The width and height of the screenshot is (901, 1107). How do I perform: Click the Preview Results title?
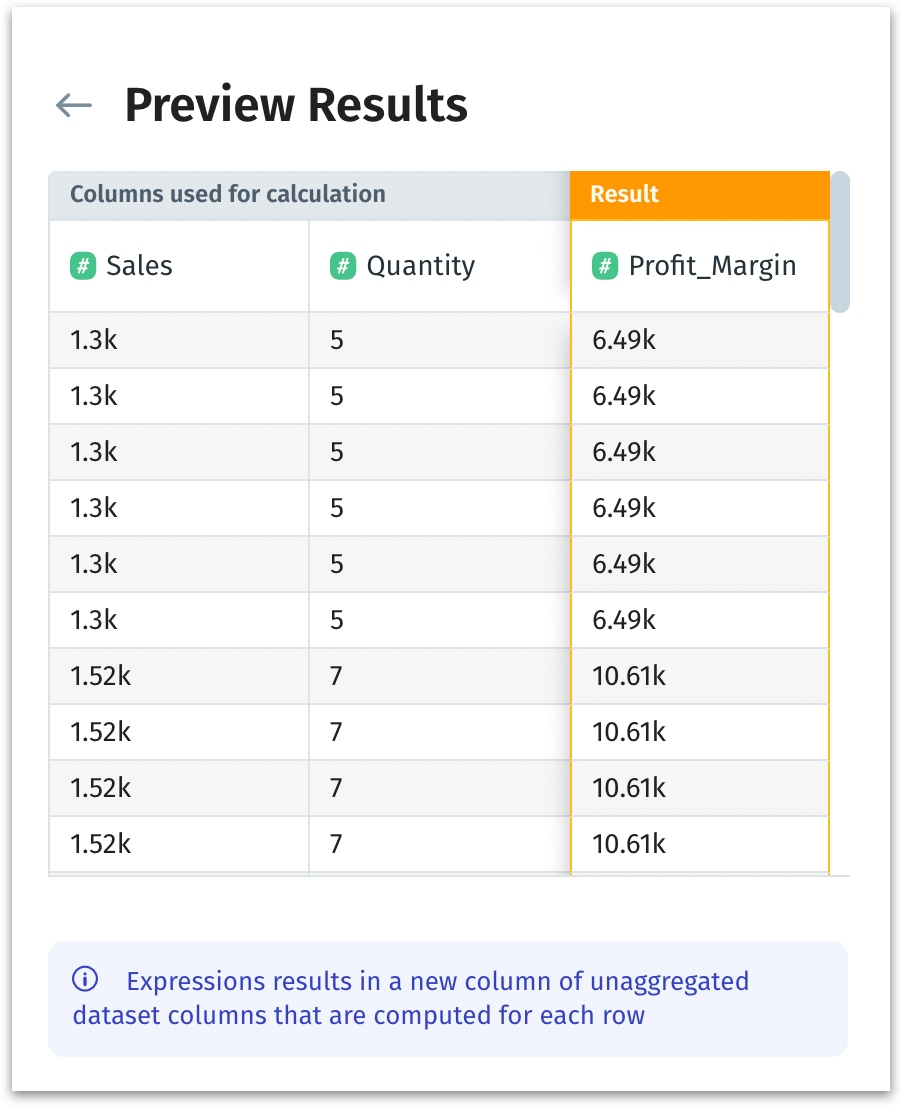pyautogui.click(x=296, y=105)
